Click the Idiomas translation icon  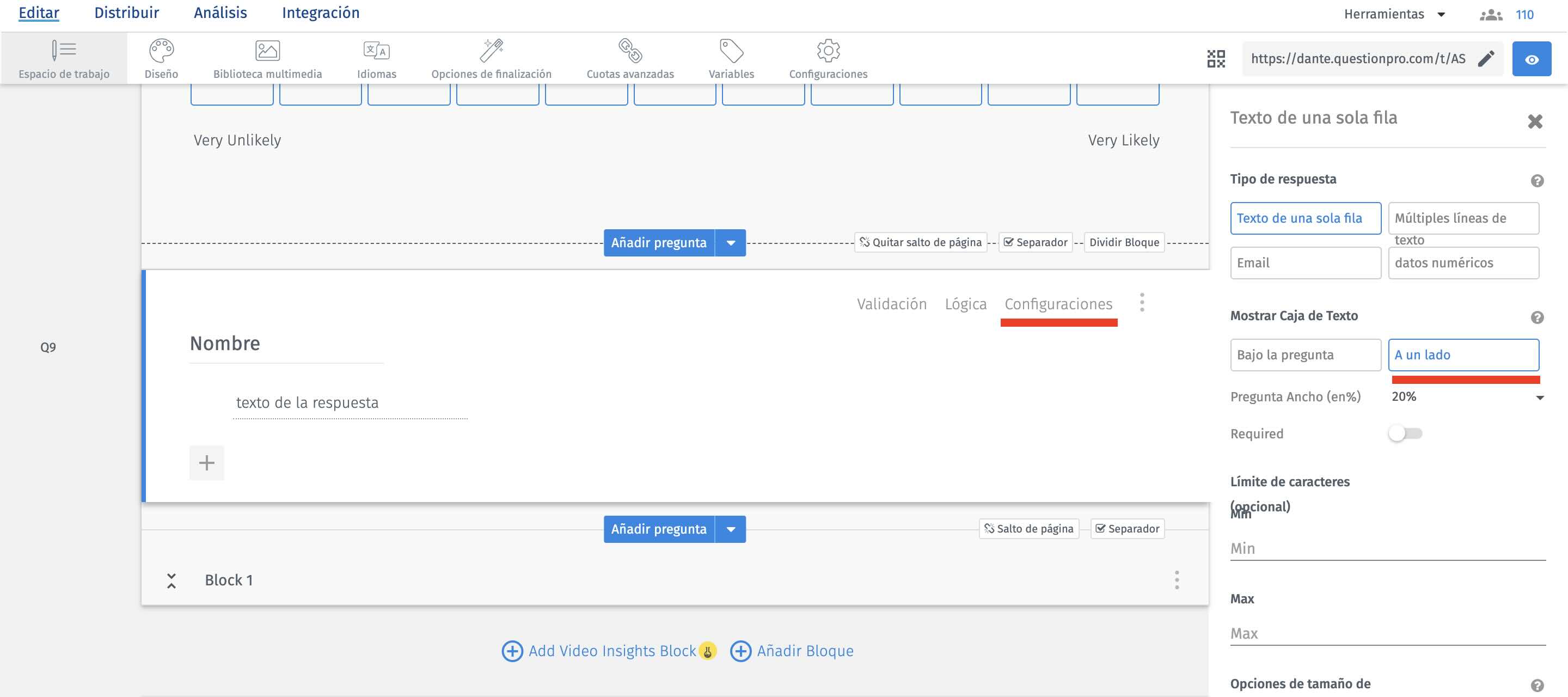click(x=376, y=51)
